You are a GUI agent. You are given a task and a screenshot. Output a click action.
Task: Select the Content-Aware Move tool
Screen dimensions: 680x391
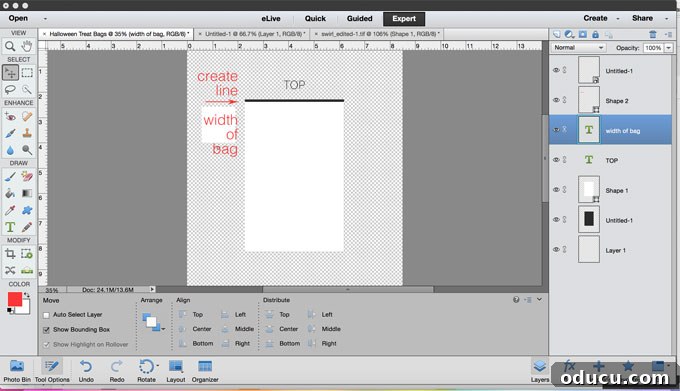click(x=10, y=270)
